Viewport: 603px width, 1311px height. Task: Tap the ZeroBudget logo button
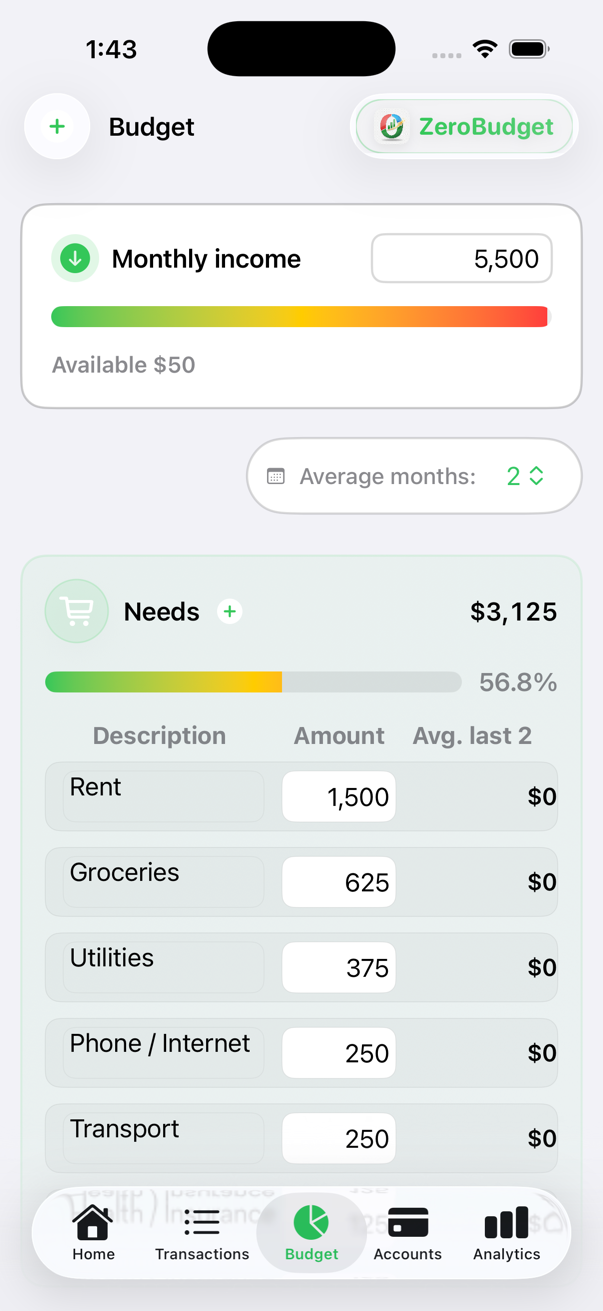click(465, 127)
